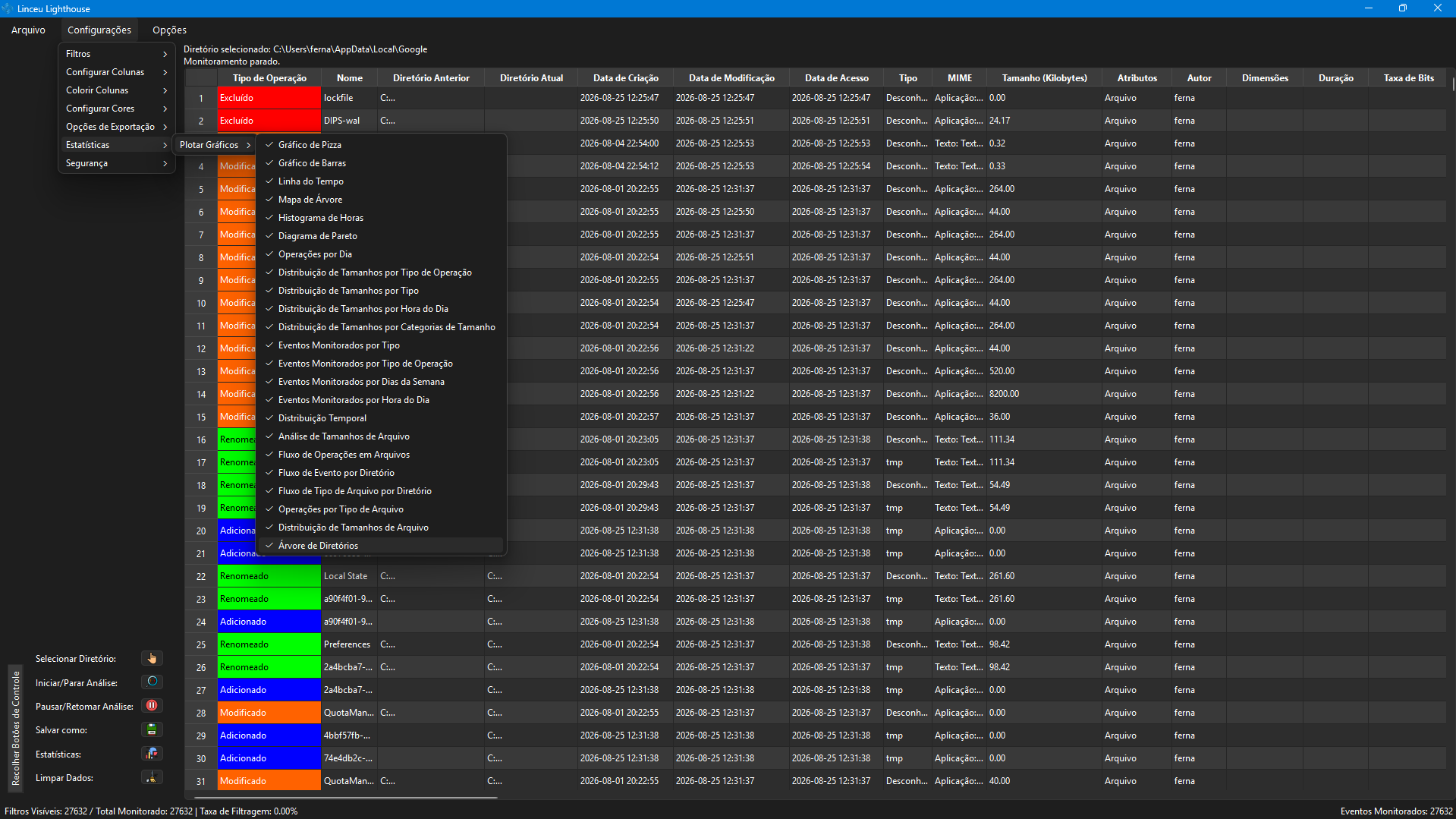Click 'Eventos Monitorados: 27632' status text
The height and width of the screenshot is (819, 1456).
(1396, 811)
